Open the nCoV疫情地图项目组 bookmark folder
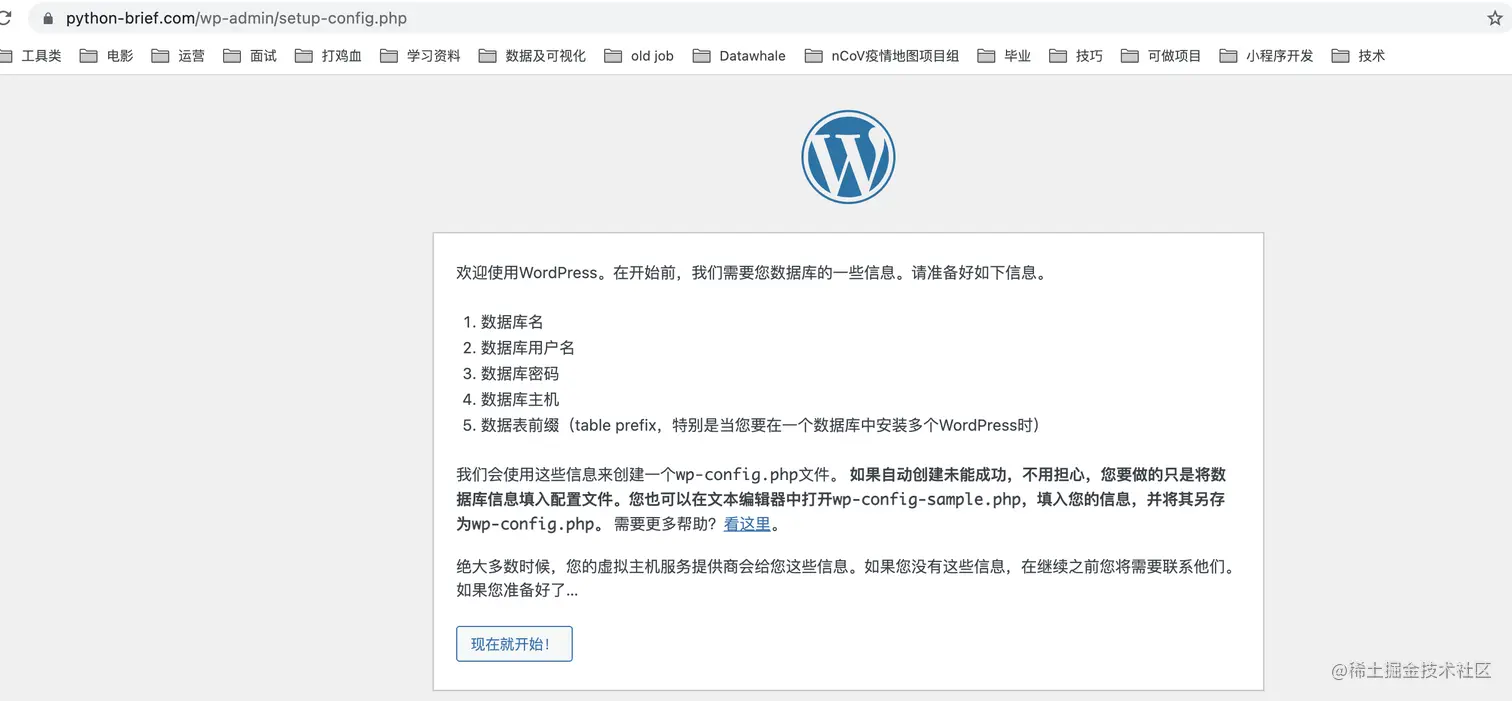Viewport: 1512px width, 701px height. tap(882, 56)
